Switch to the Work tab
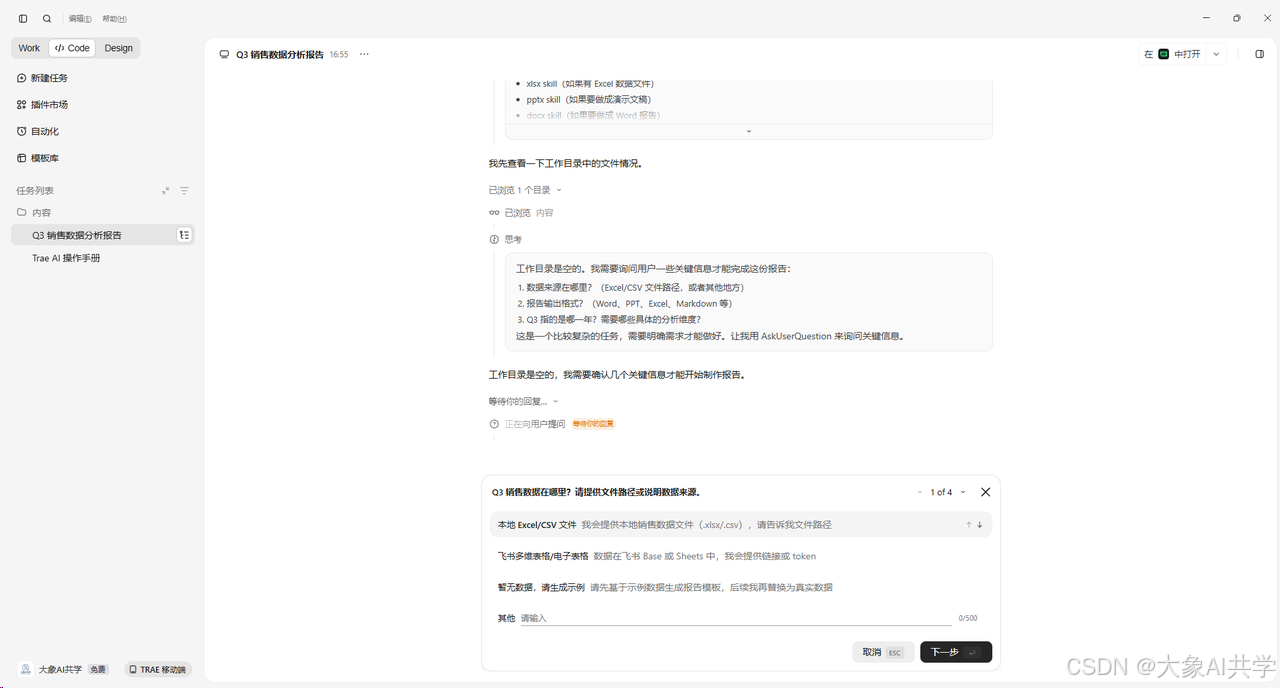Image resolution: width=1280 pixels, height=688 pixels. 29,48
